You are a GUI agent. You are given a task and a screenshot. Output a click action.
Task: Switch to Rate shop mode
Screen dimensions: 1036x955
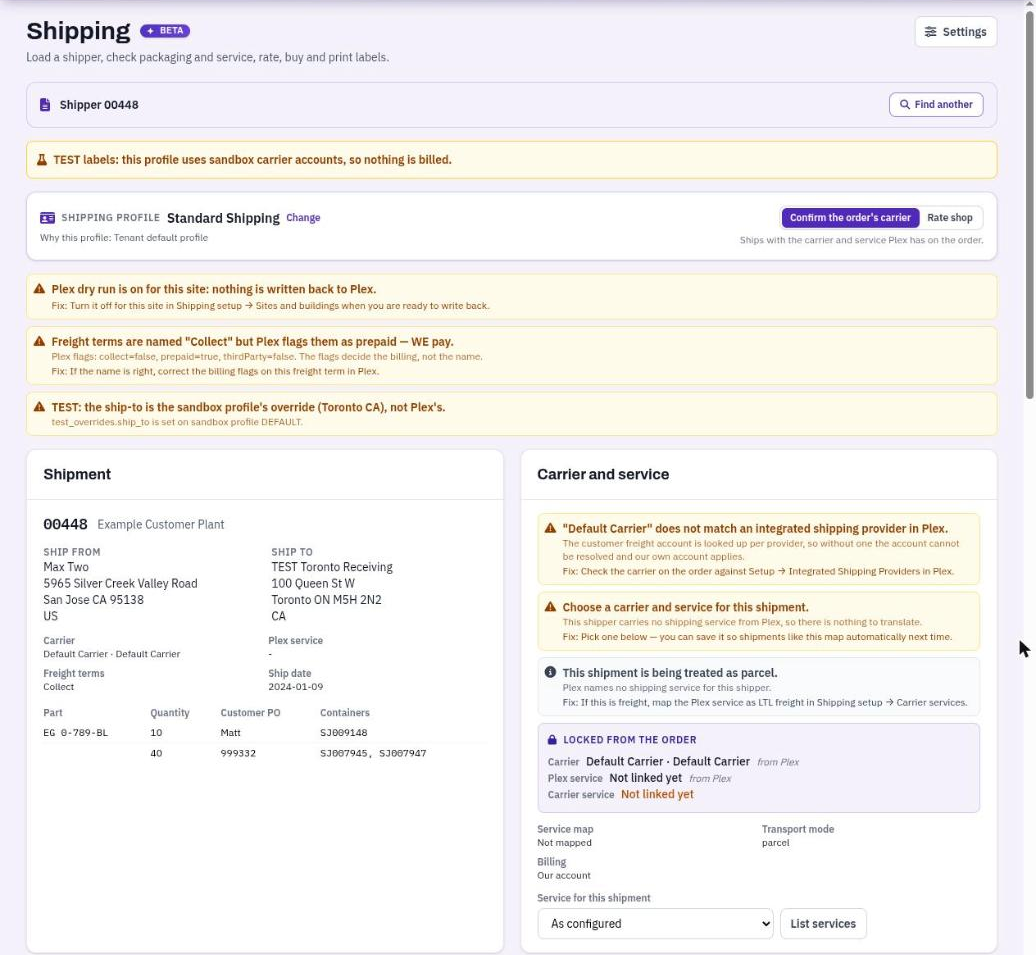click(949, 217)
